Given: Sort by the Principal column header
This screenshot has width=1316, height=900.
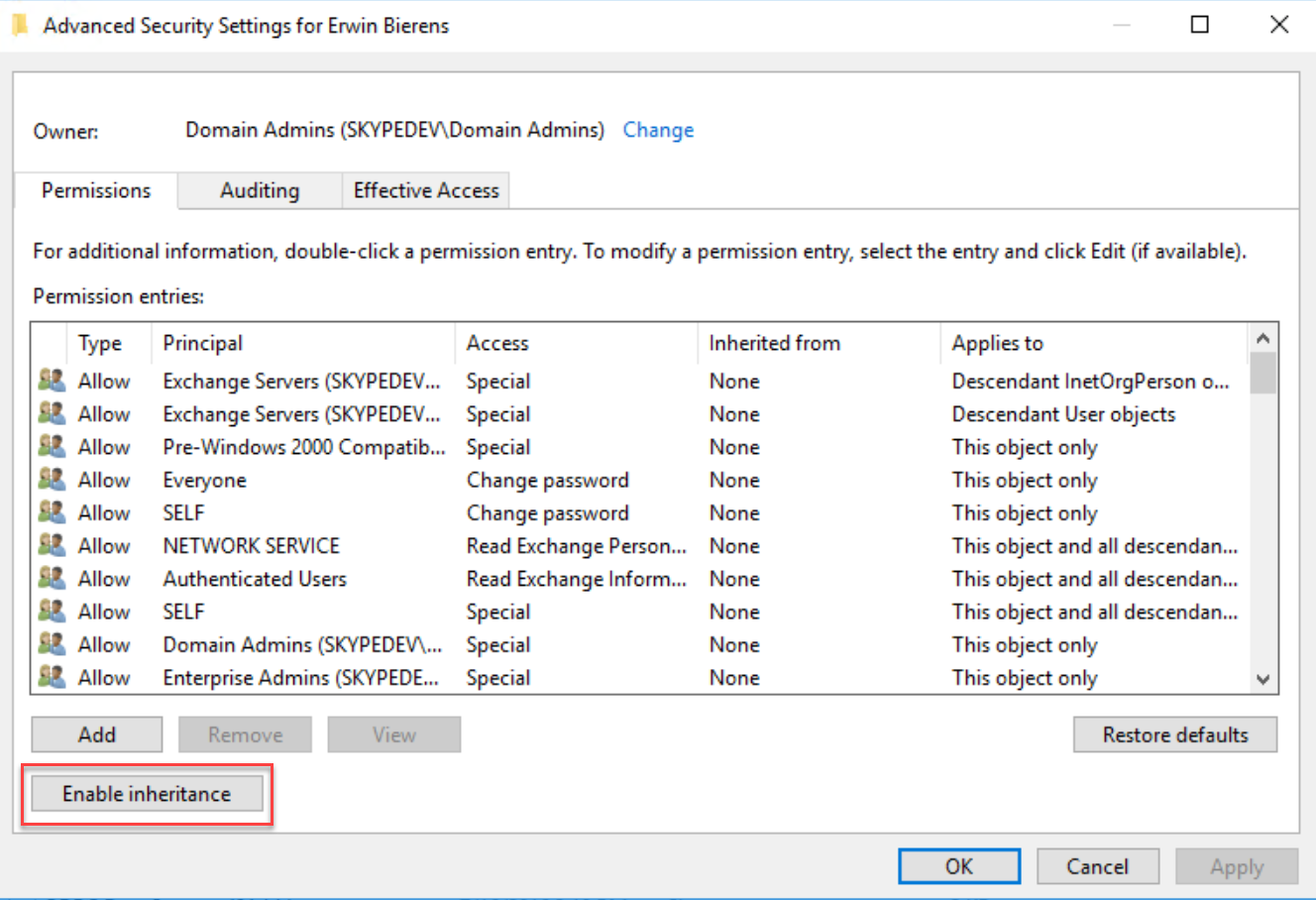Looking at the screenshot, I should pos(203,343).
